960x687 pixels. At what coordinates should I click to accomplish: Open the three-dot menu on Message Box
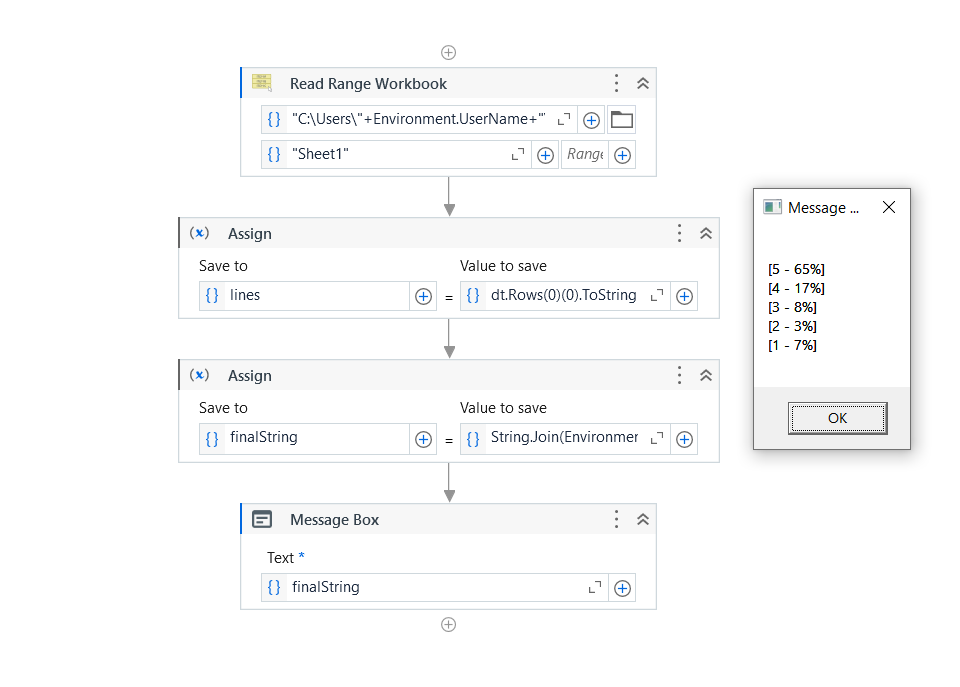coord(616,519)
